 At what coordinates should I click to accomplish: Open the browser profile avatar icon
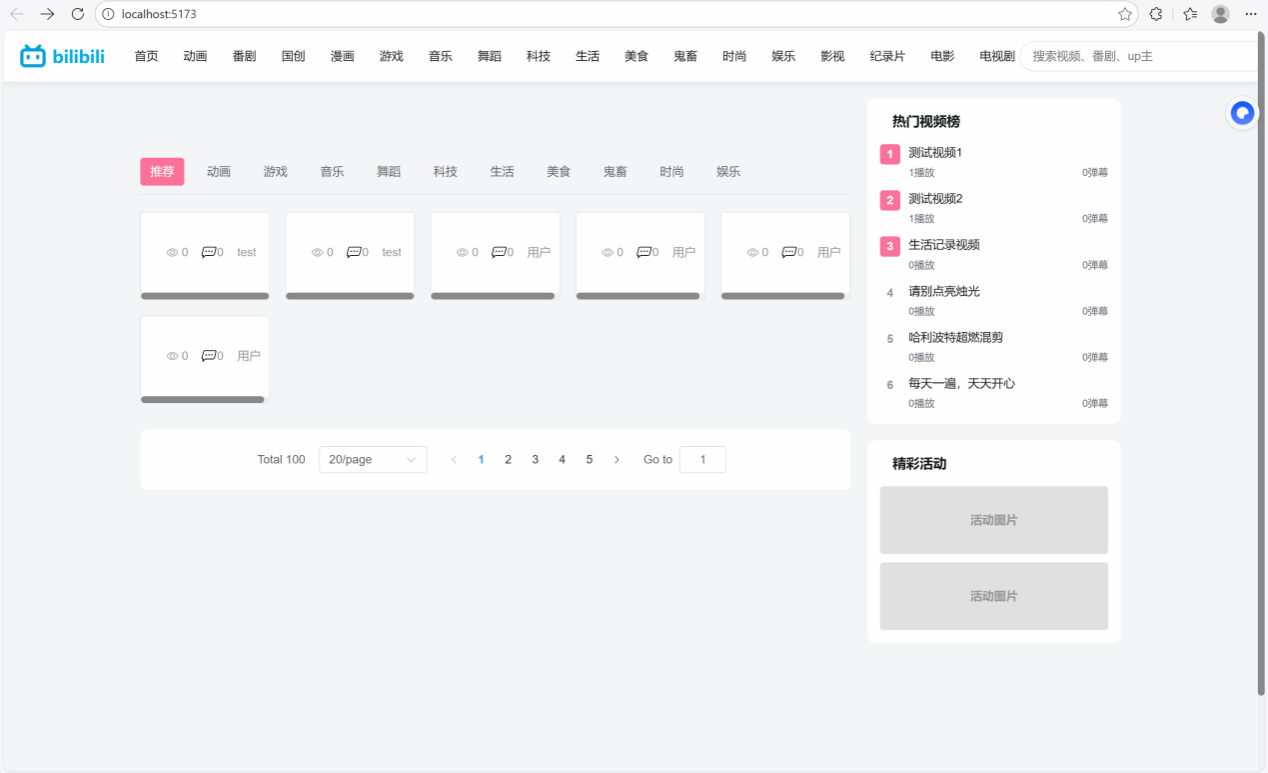[1220, 14]
